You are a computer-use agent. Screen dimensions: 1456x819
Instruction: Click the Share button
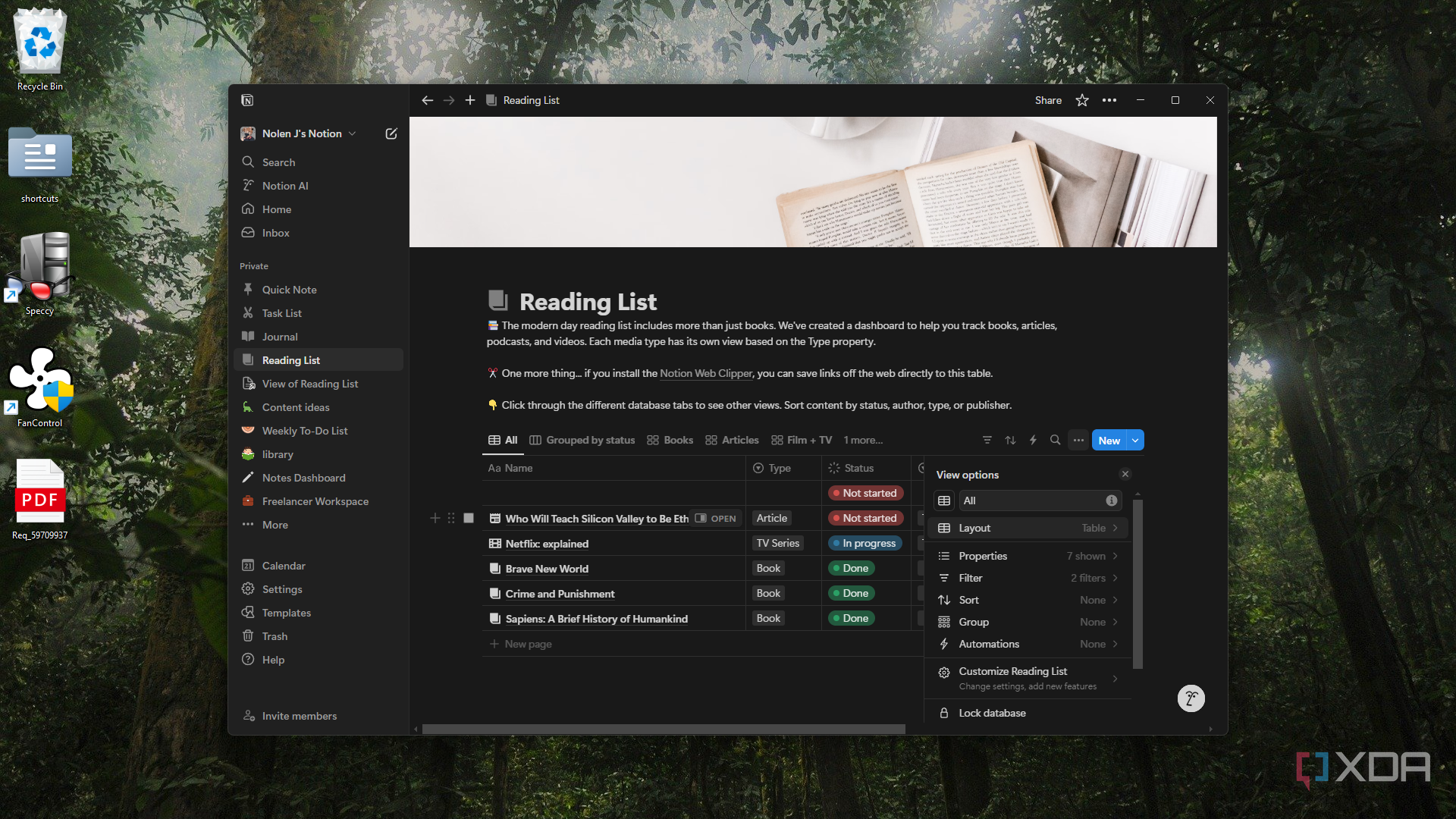point(1048,100)
